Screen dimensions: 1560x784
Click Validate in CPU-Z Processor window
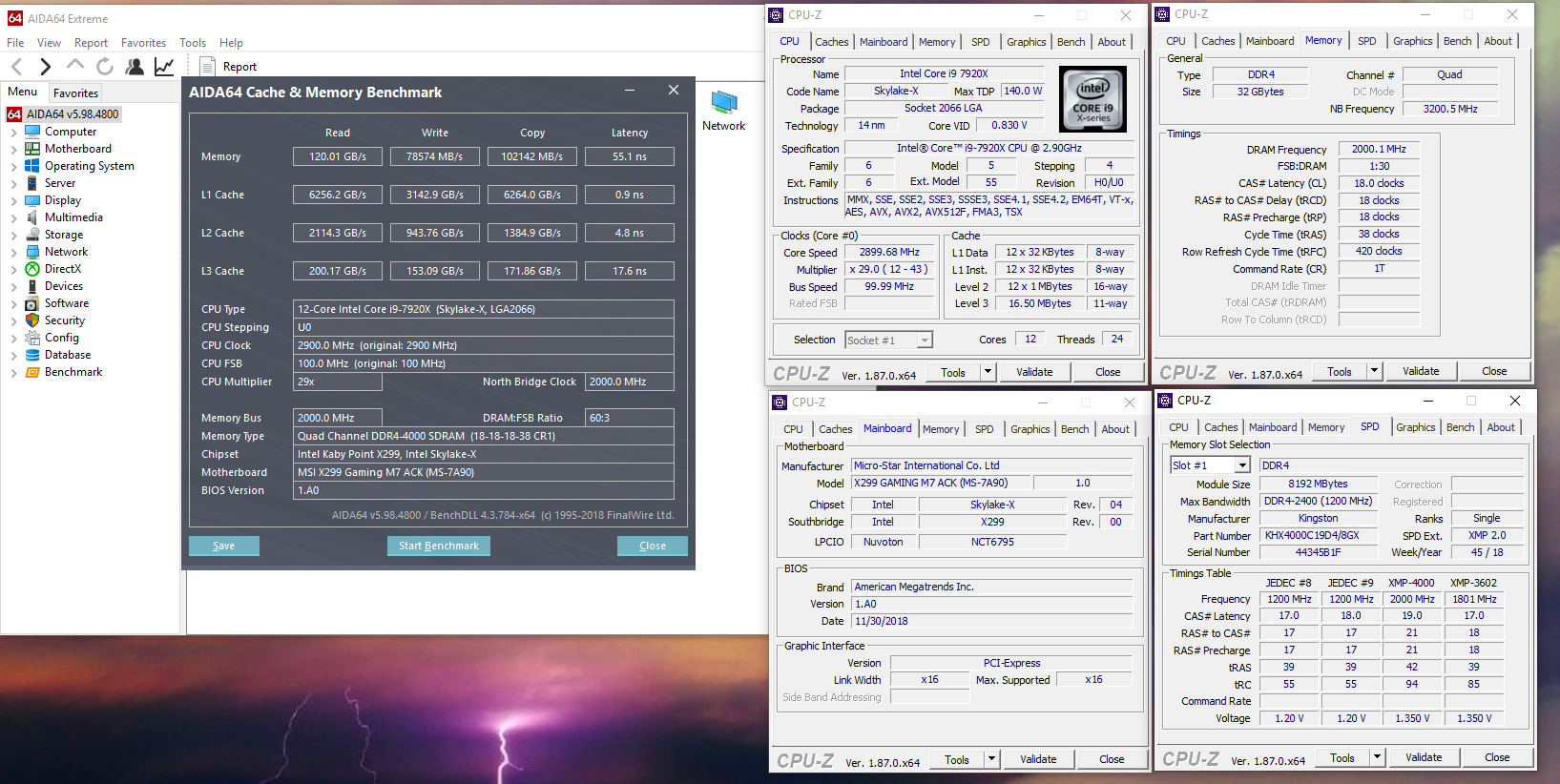(1034, 372)
